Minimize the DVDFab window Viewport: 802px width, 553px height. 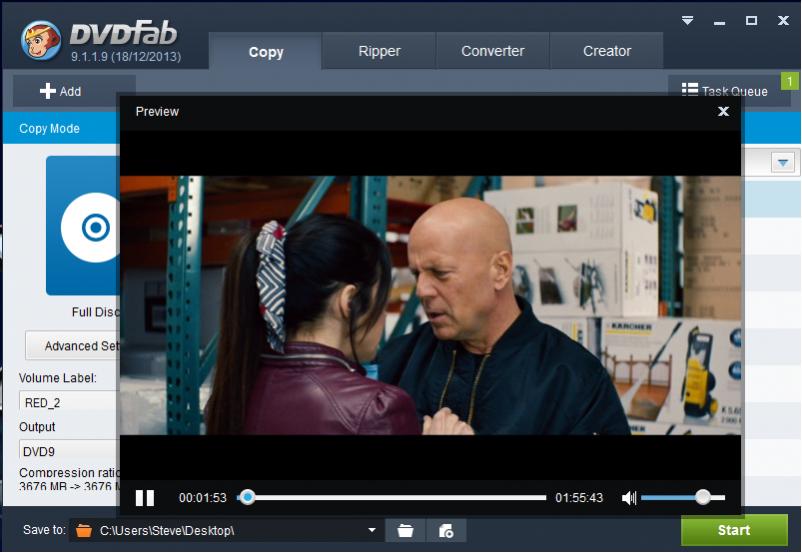(x=719, y=22)
